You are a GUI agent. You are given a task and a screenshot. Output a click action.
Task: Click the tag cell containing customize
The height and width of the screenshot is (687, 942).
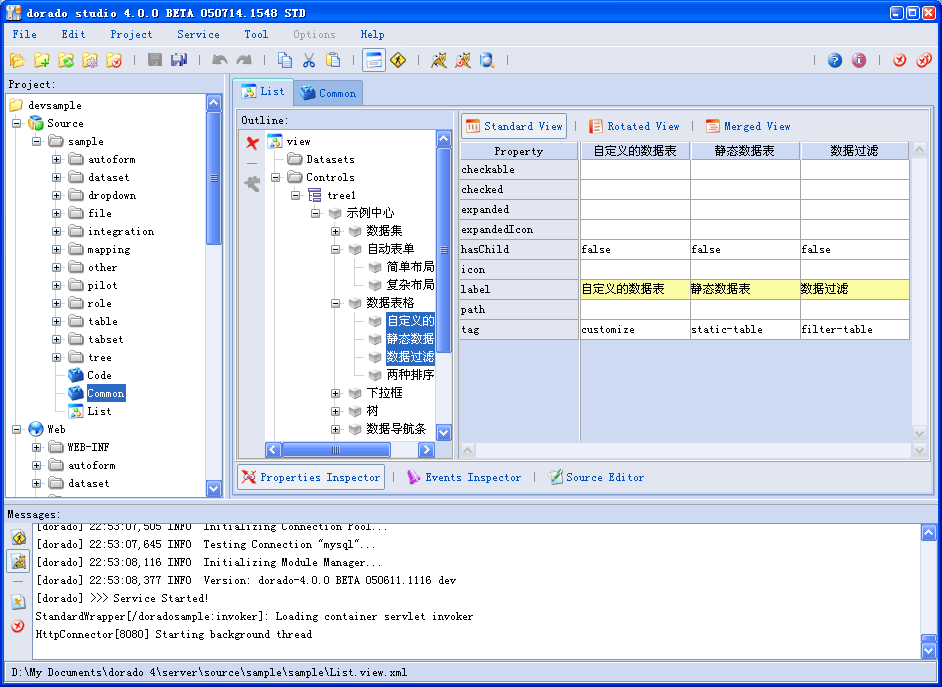tap(635, 329)
